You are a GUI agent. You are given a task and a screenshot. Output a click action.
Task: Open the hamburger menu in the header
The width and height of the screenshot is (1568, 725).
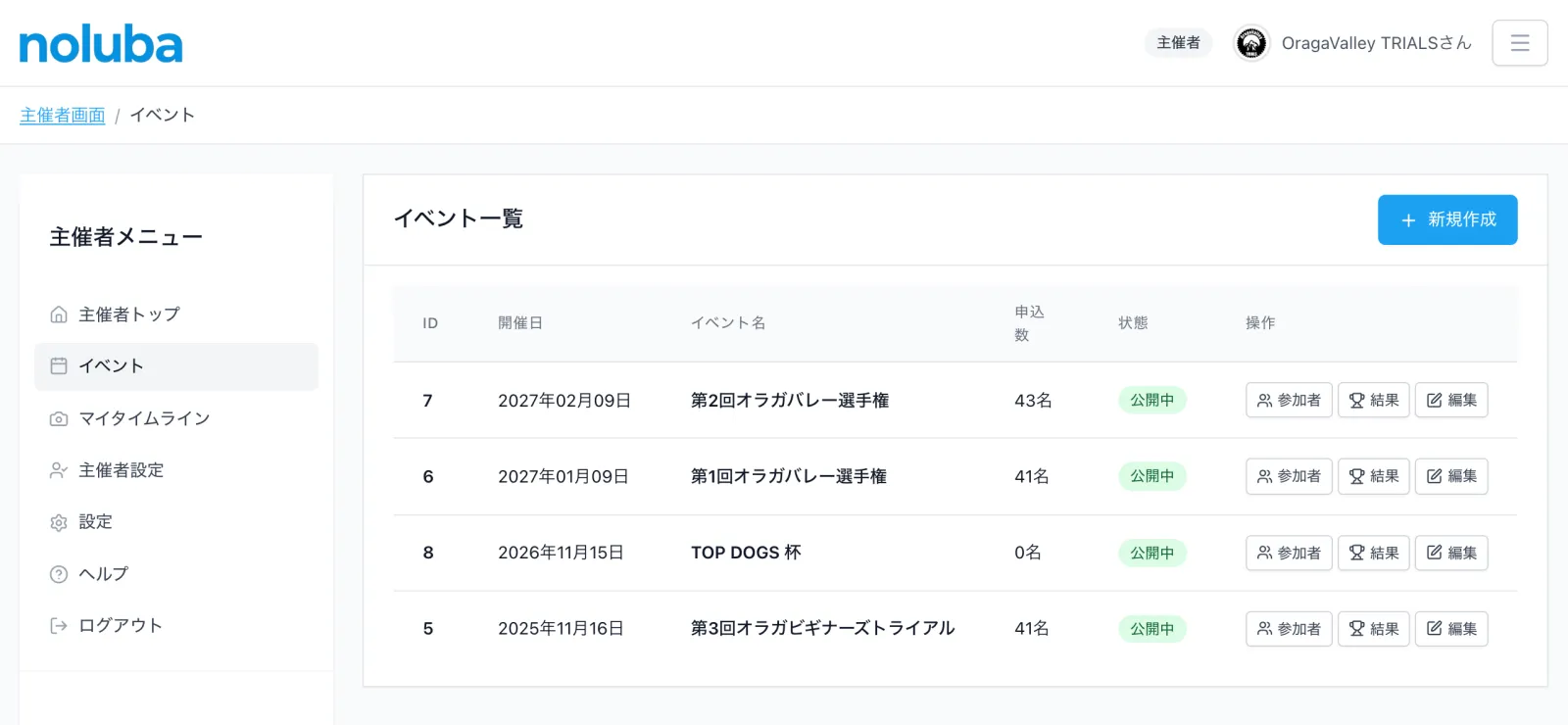point(1520,43)
